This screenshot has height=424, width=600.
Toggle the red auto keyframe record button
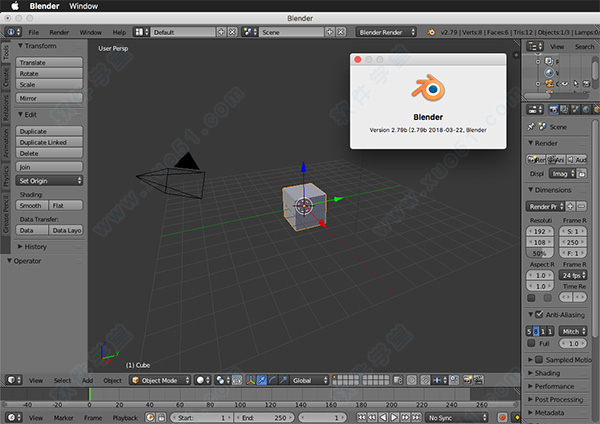click(502, 417)
